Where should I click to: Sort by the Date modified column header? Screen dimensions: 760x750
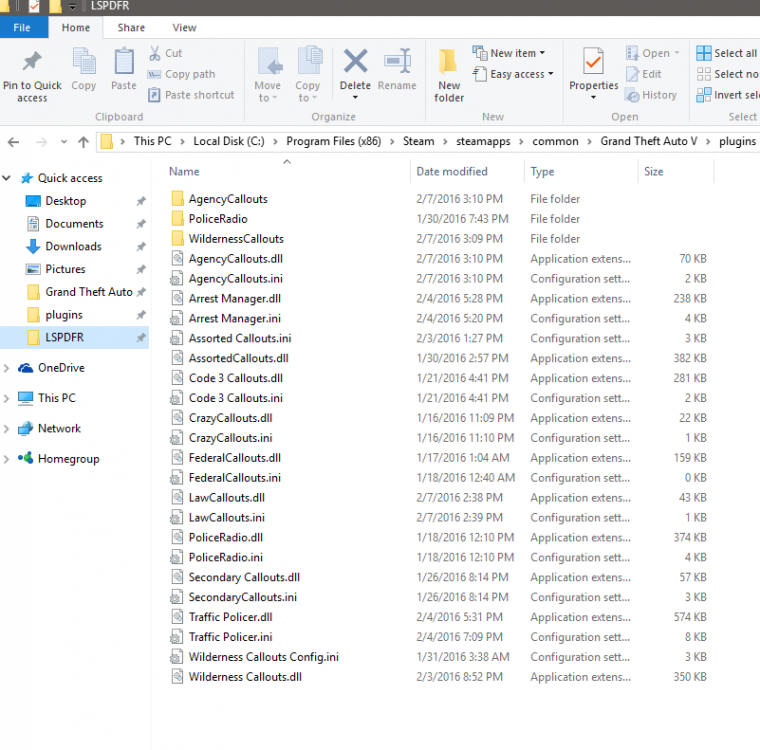coord(452,172)
